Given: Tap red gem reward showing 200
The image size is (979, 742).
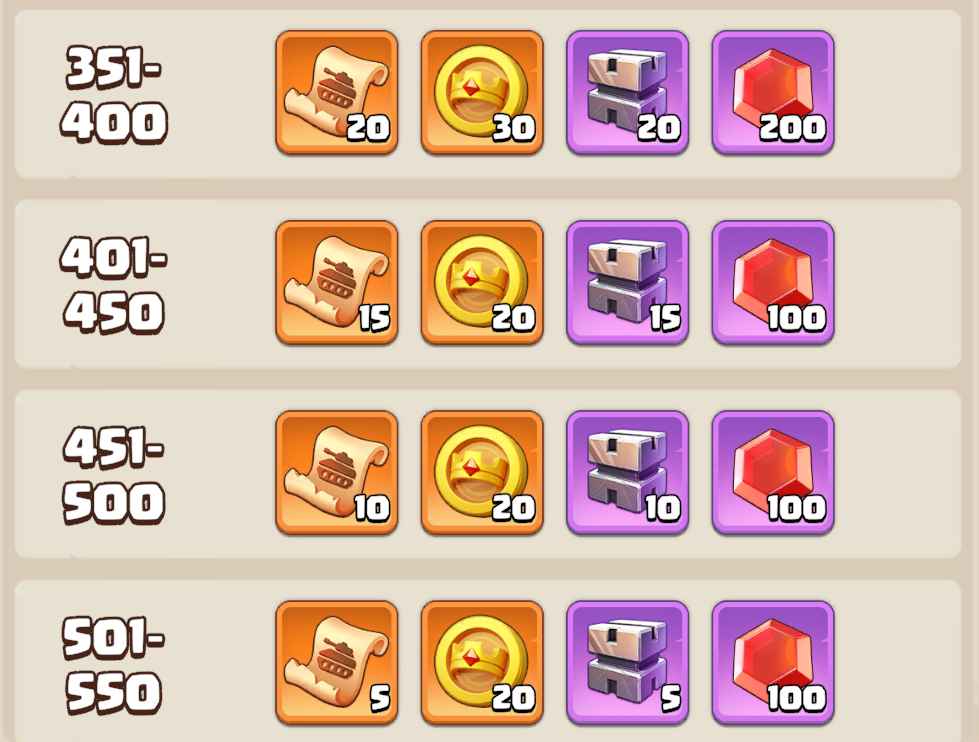Looking at the screenshot, I should coord(773,92).
